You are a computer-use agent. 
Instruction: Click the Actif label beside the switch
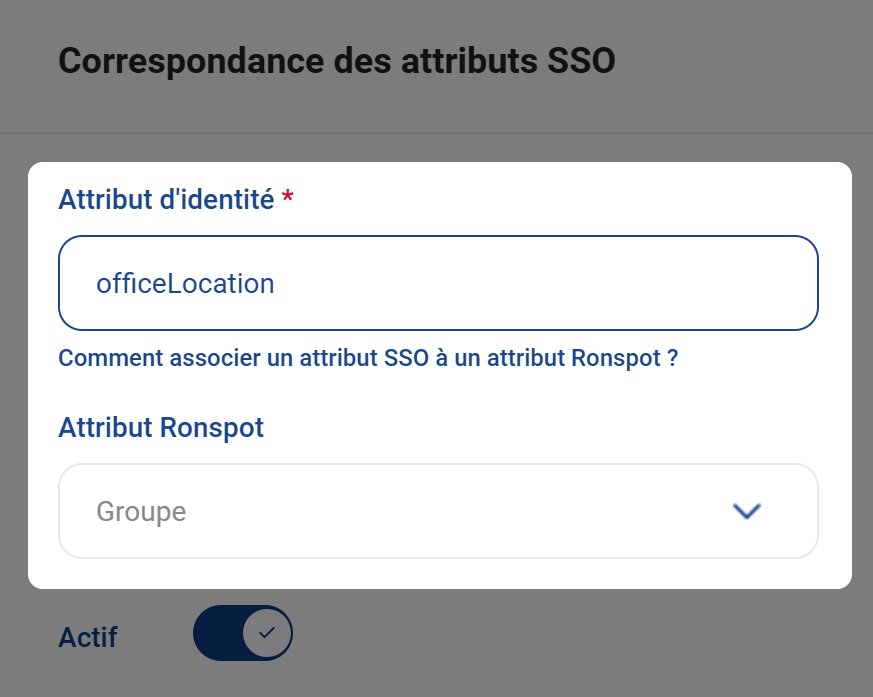[x=87, y=636]
